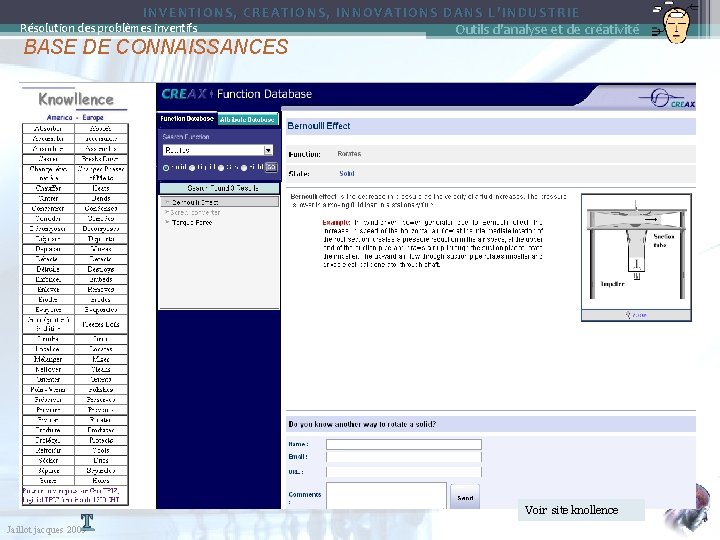The width and height of the screenshot is (720, 540).
Task: Click the Destroys cell in the table
Action: pos(101,269)
